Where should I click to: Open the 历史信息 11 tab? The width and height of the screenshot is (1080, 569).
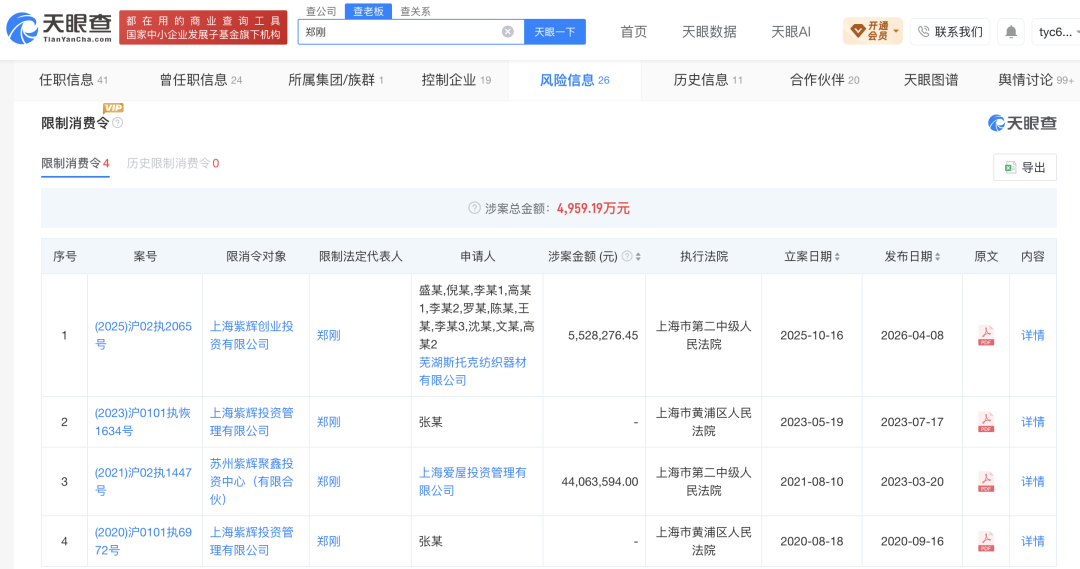point(707,80)
